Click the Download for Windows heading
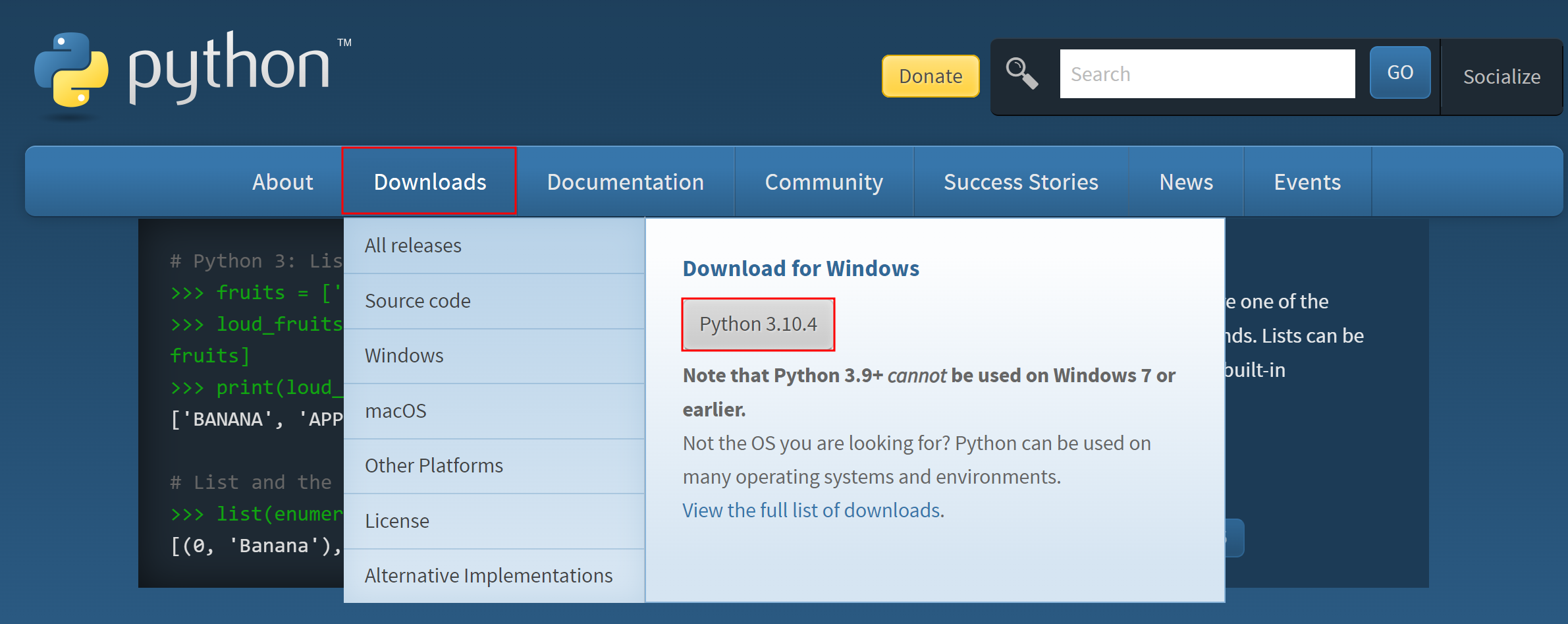1568x624 pixels. (x=801, y=269)
